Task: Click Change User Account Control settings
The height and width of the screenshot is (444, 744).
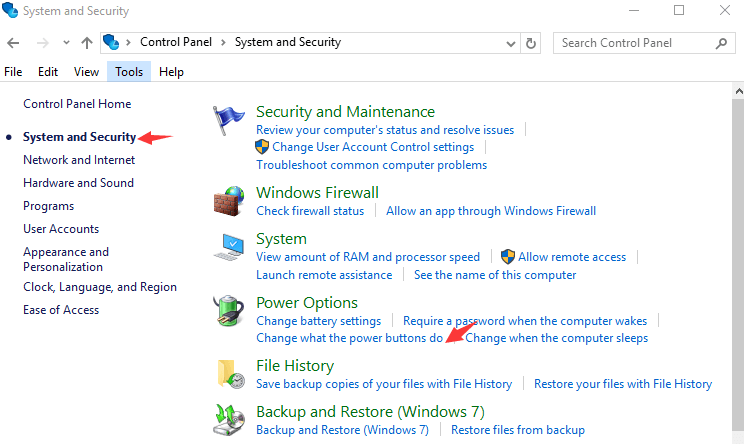Action: tap(373, 147)
